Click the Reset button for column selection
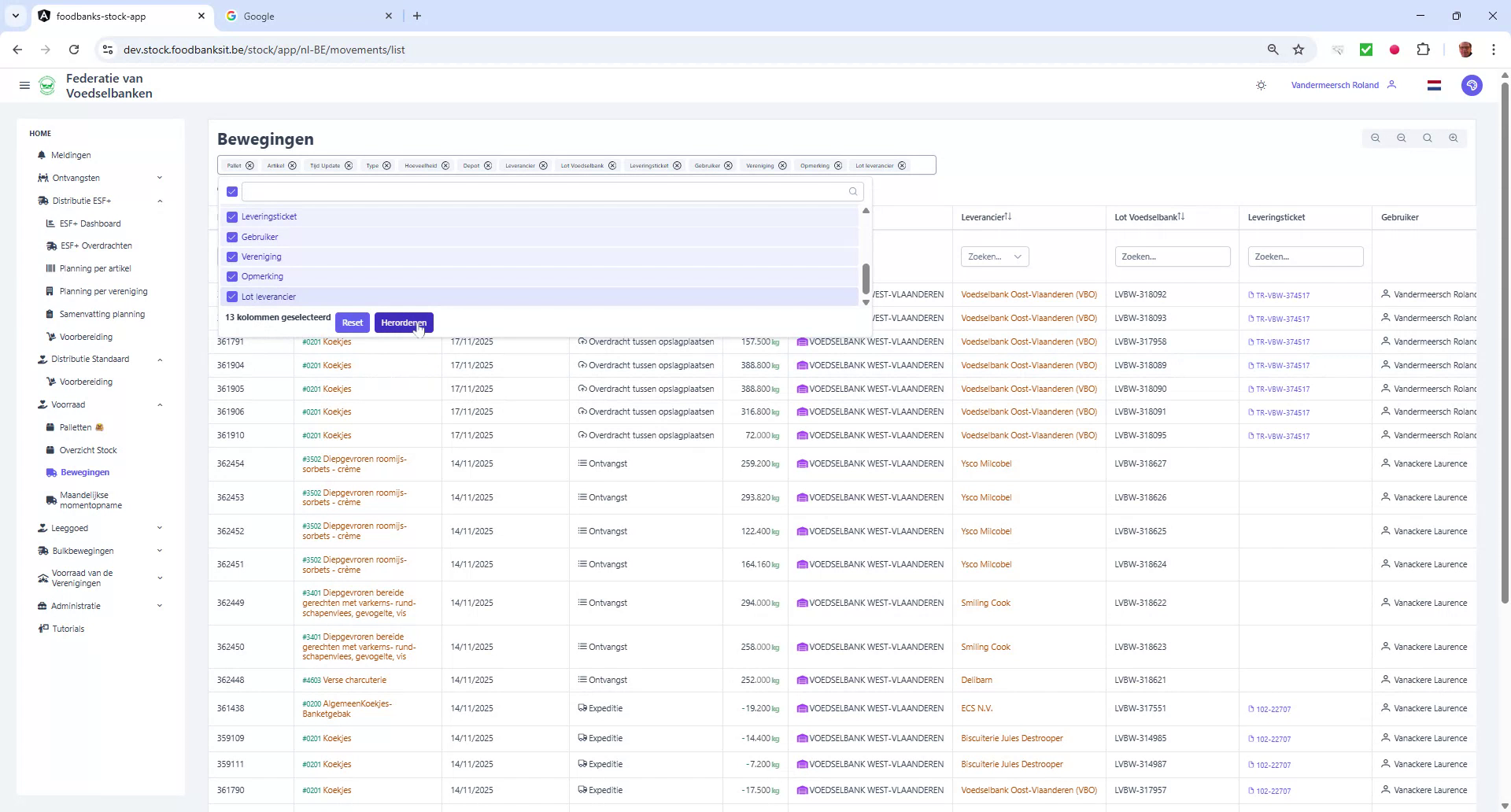This screenshot has width=1511, height=812. [352, 322]
